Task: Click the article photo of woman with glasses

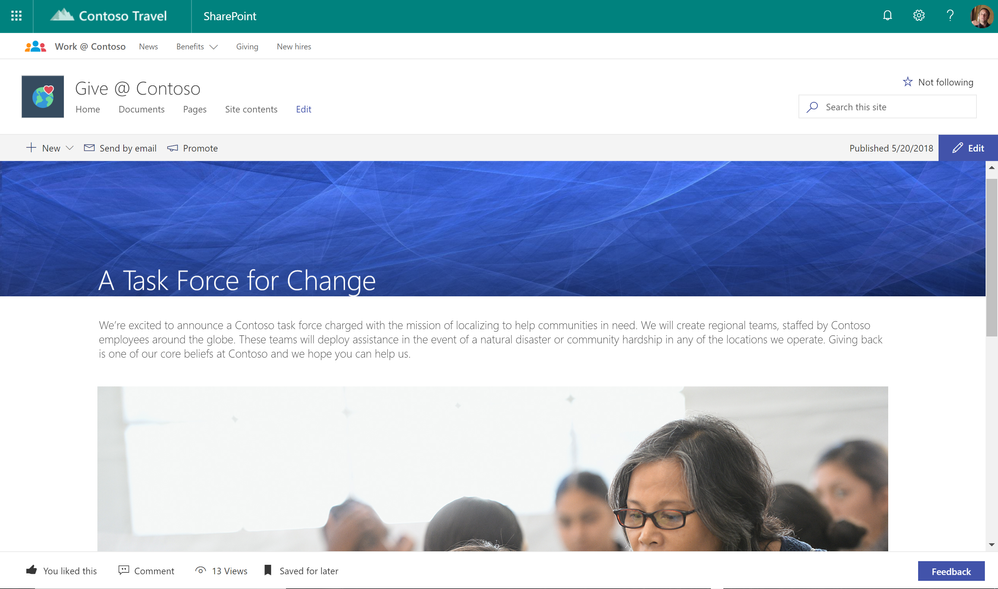Action: [x=493, y=469]
